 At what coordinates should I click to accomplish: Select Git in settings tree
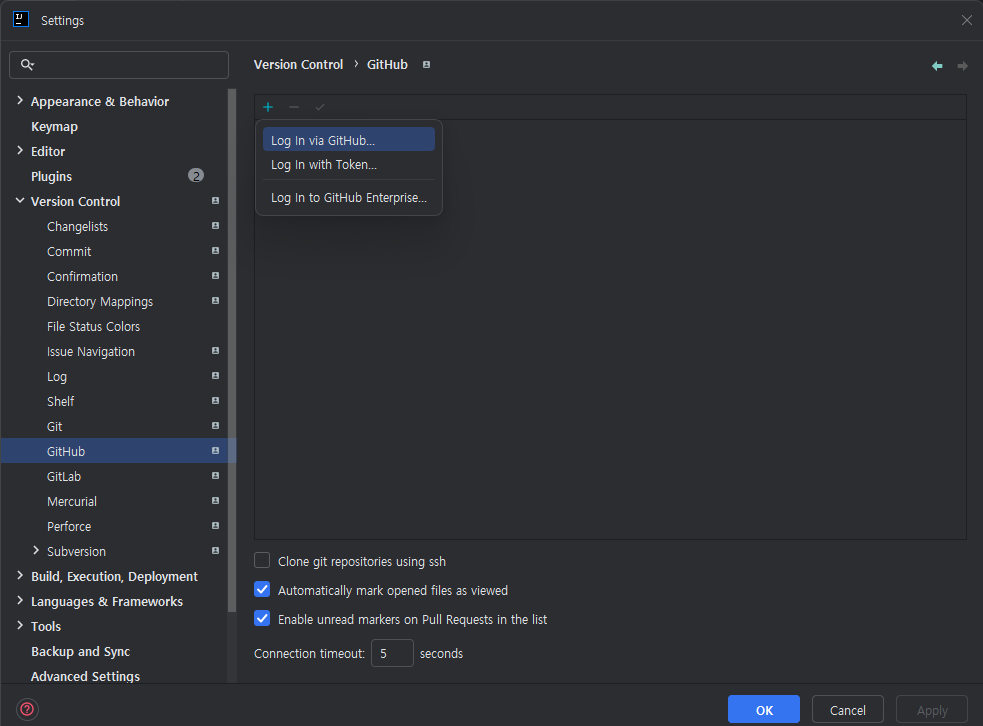[55, 426]
